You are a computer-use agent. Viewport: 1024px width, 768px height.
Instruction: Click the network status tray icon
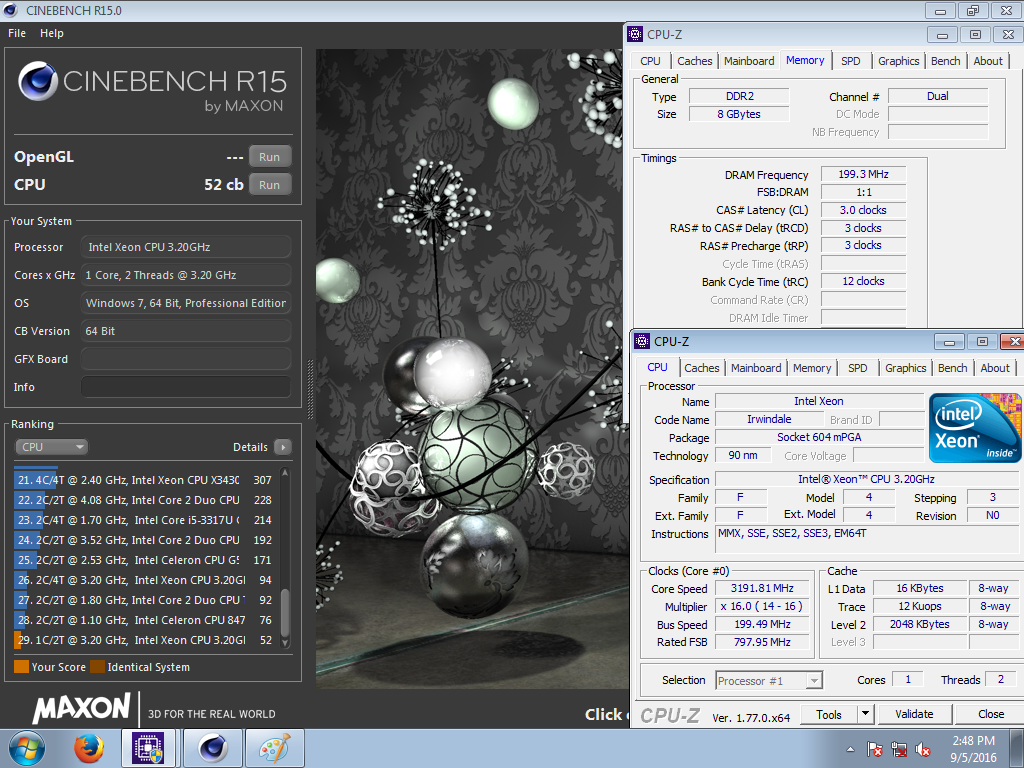tap(899, 750)
